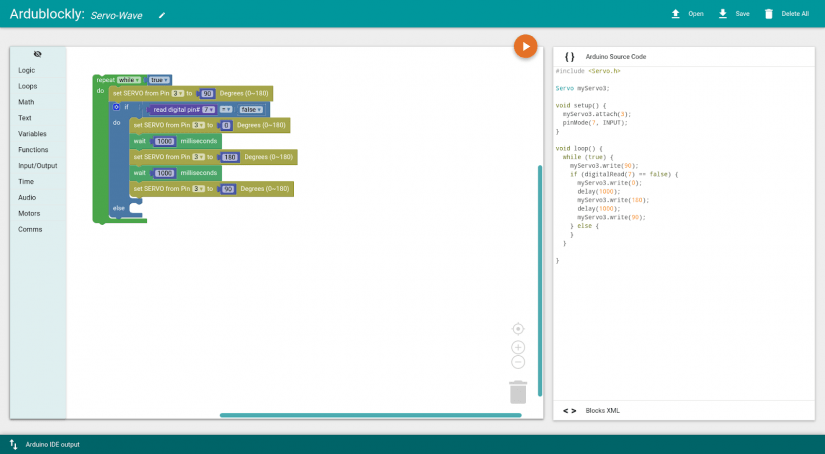
Task: Click the workspace zoom in plus icon
Action: (518, 347)
